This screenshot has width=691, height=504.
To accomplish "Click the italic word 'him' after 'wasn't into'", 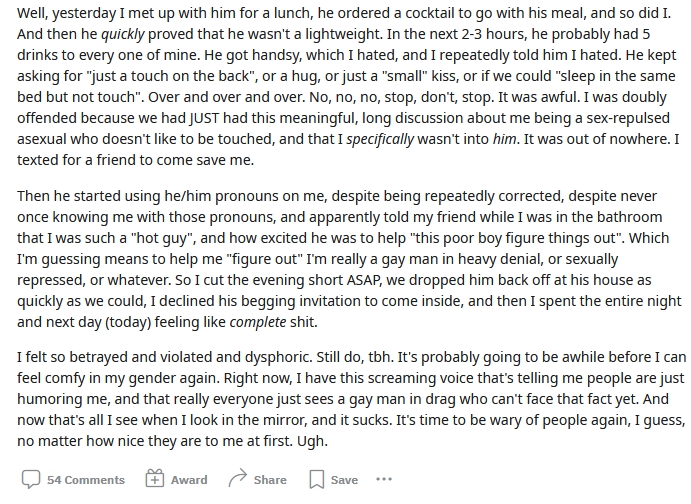I will (x=504, y=139).
